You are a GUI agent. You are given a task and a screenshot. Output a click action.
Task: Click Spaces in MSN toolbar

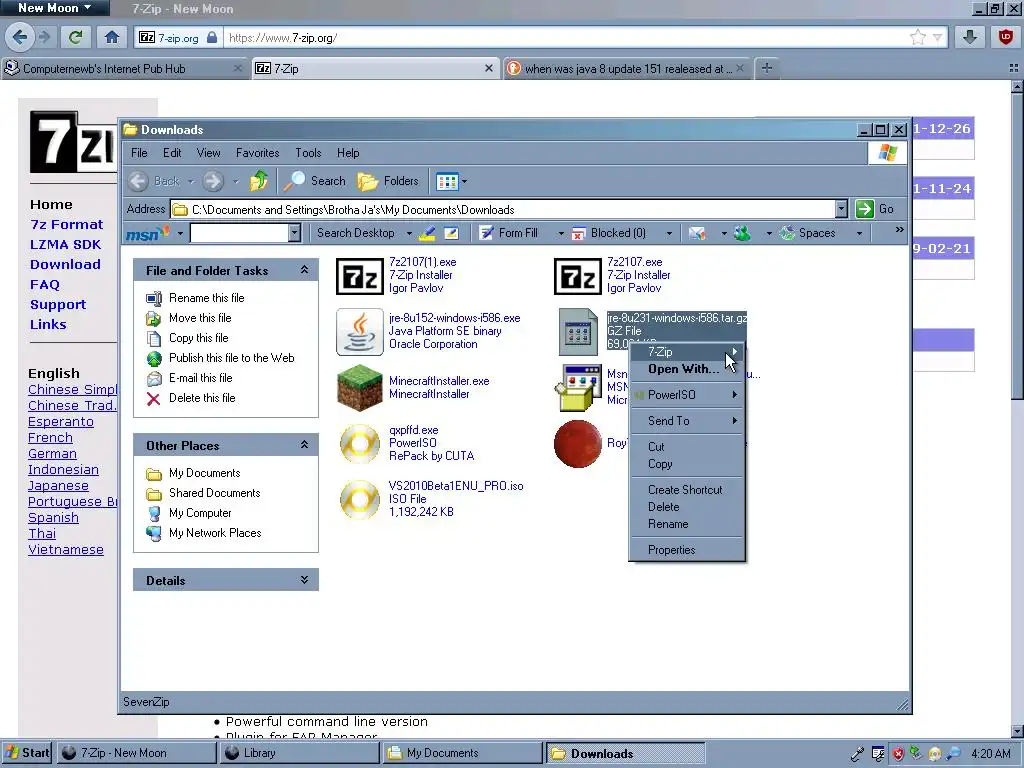point(808,233)
